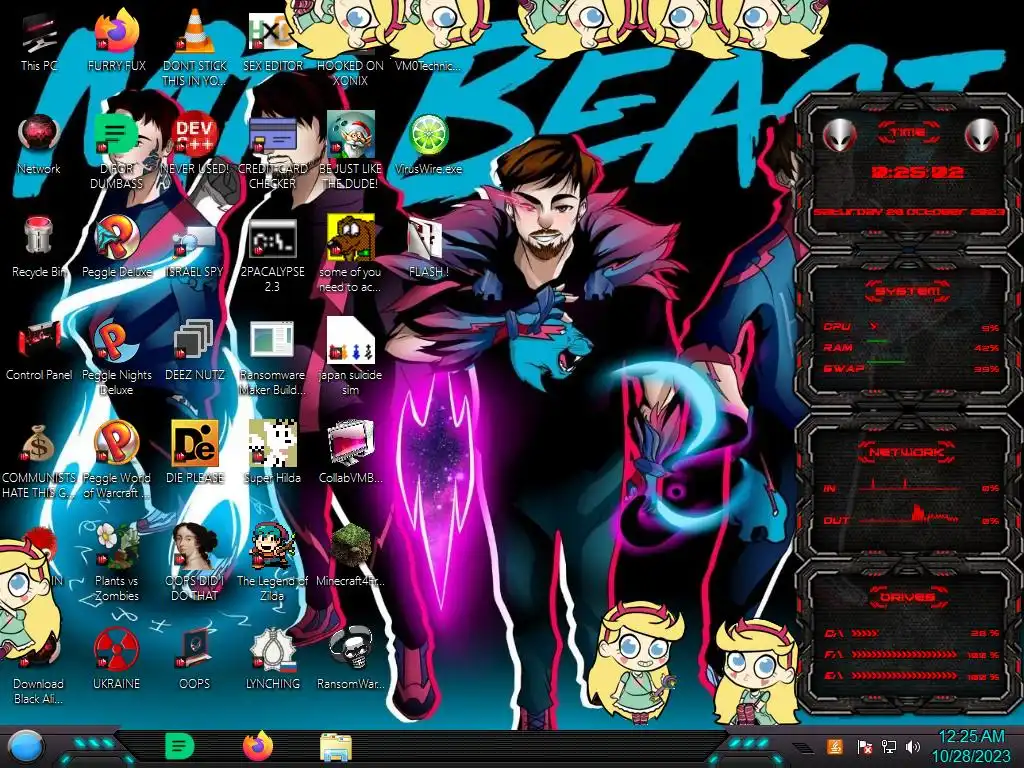Click the right alien head logo on the widget
Image resolution: width=1024 pixels, height=768 pixels.
981,136
